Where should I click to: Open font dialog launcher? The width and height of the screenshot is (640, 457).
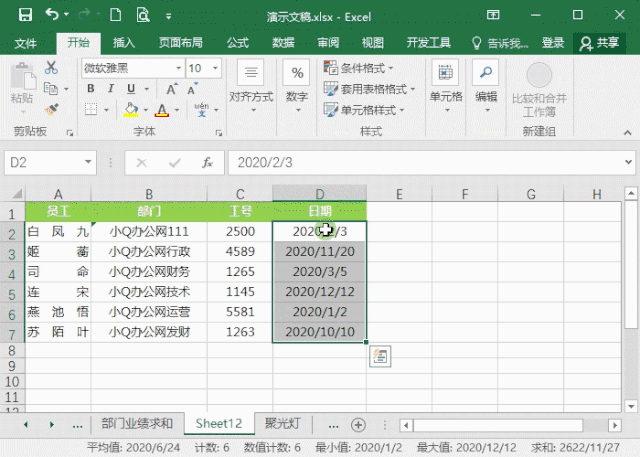(x=219, y=133)
